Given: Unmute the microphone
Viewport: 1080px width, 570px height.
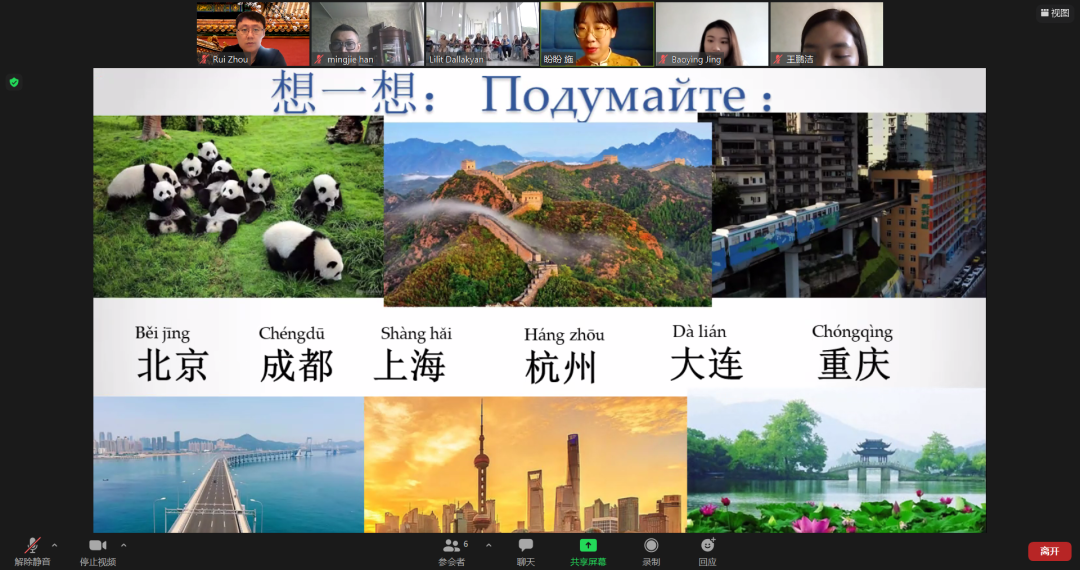Looking at the screenshot, I should pos(32,551).
